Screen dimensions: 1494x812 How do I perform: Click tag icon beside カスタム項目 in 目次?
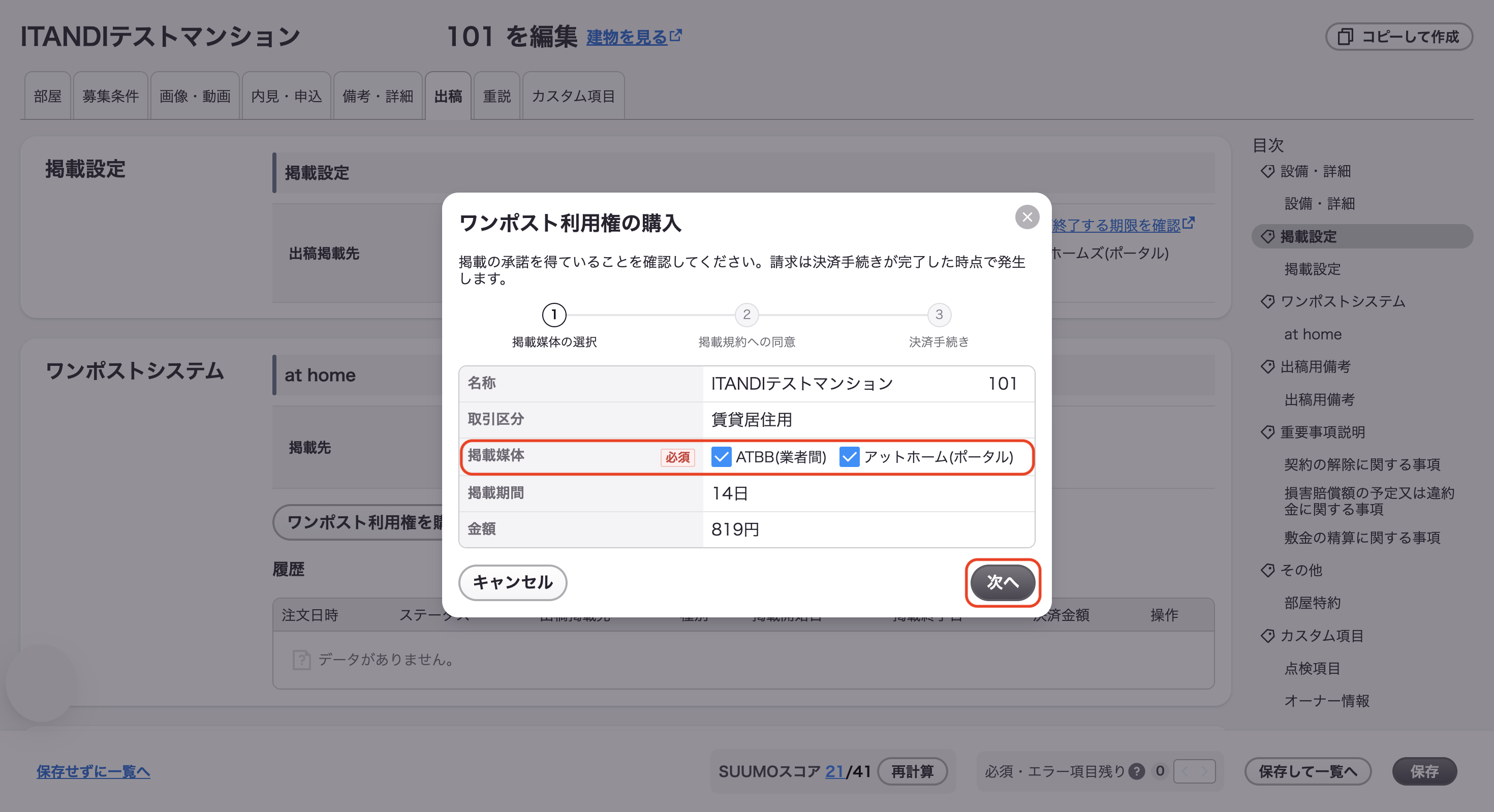point(1268,636)
